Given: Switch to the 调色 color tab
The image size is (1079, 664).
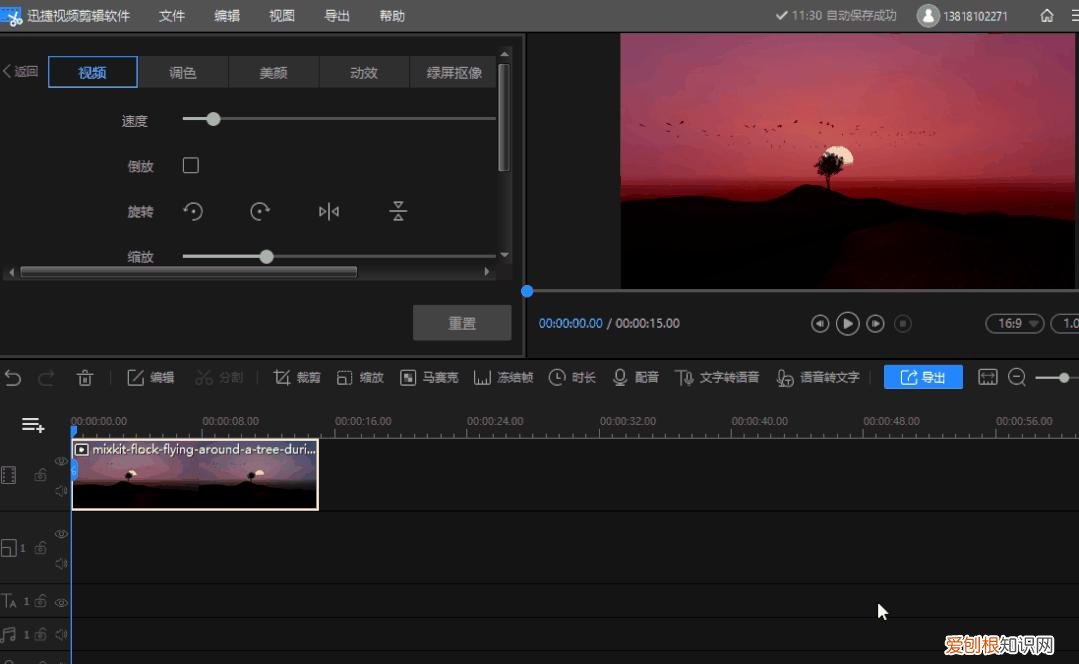Looking at the screenshot, I should (183, 72).
